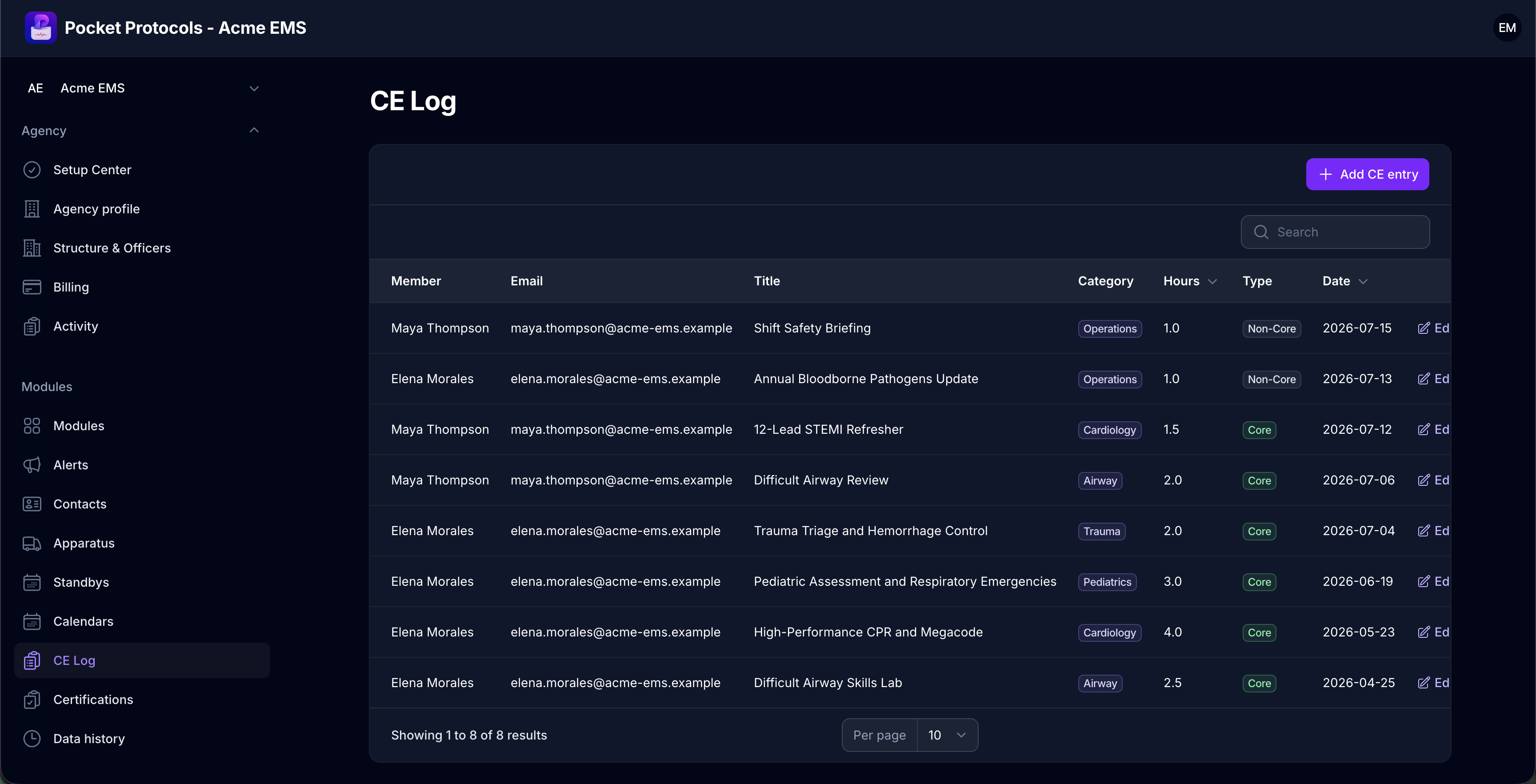Click the Activity clipboard icon

[32, 326]
